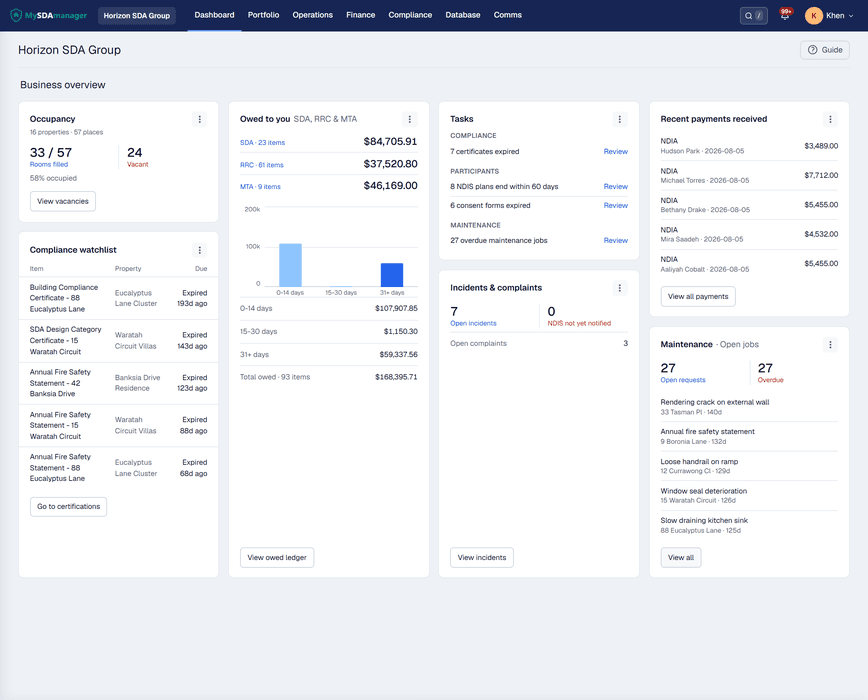This screenshot has height=700, width=868.
Task: Open MTA · 9 items link
Action: pos(260,187)
